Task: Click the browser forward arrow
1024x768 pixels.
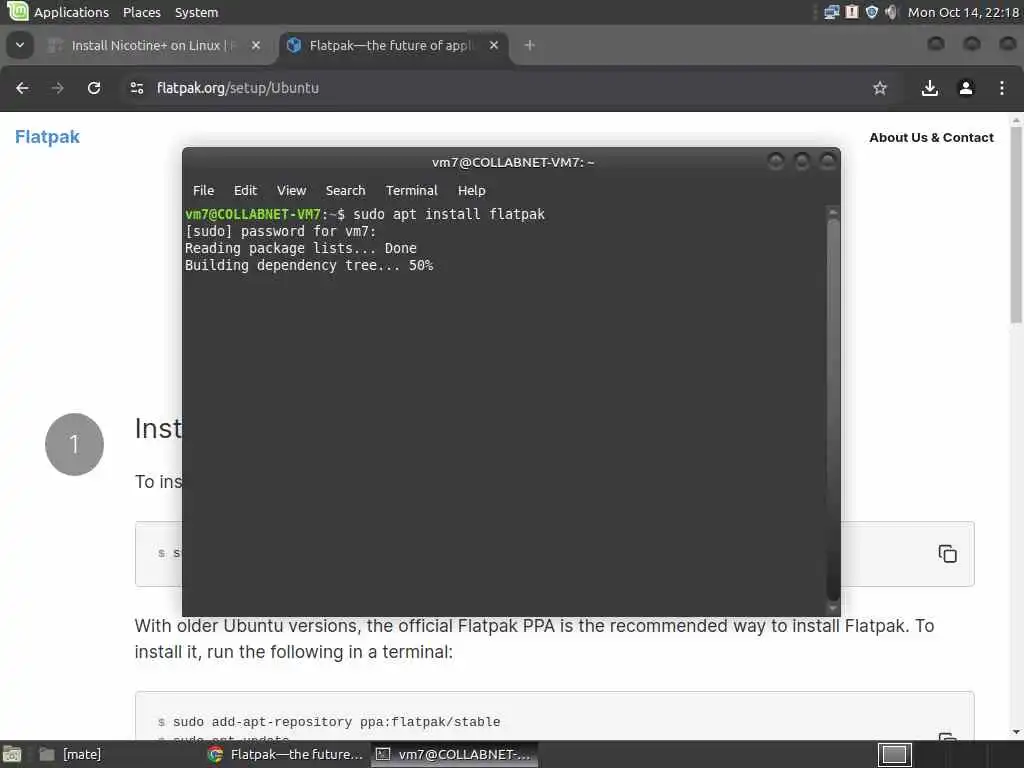Action: tap(57, 88)
